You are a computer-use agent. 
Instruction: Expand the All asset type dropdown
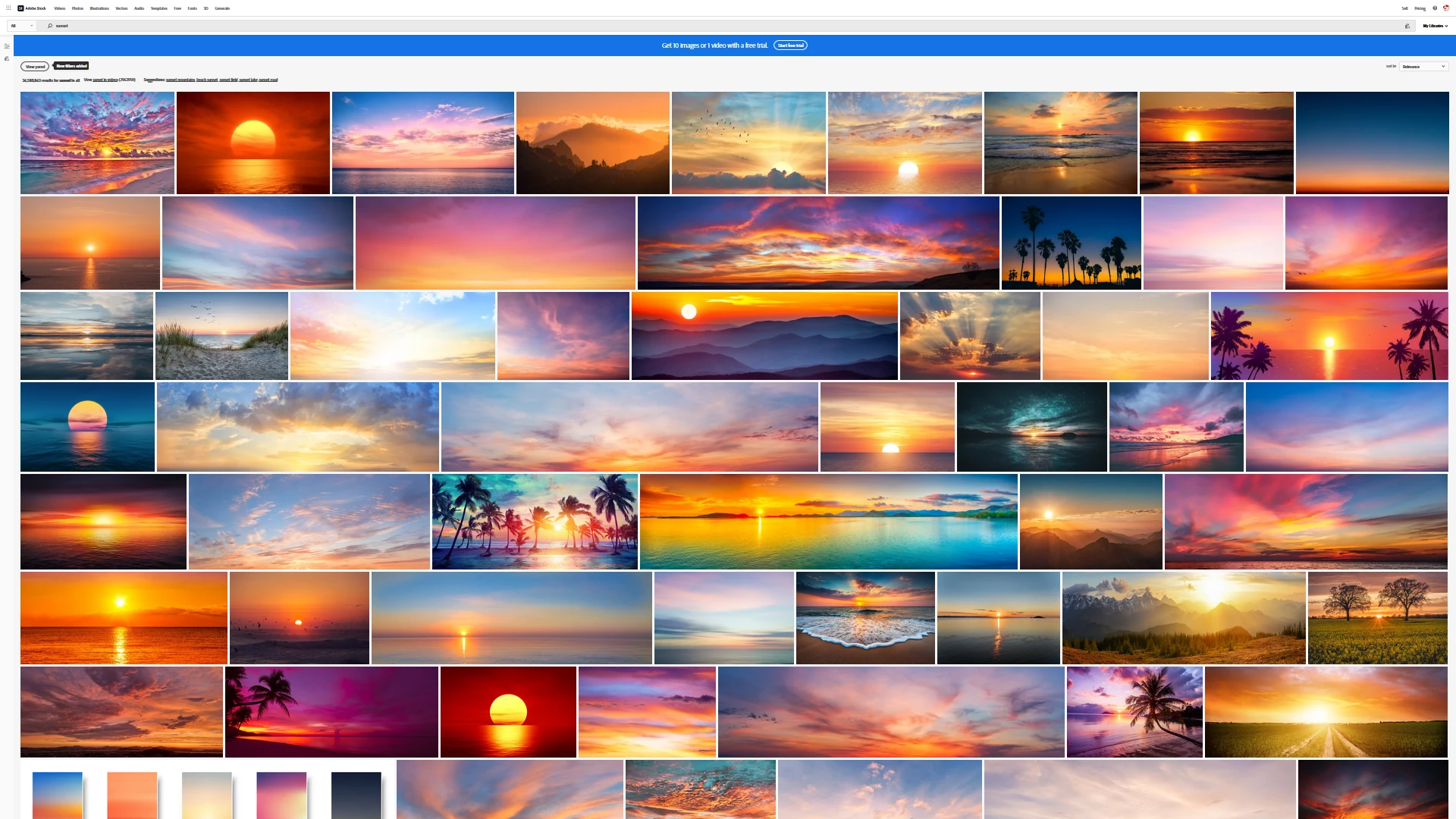click(21, 26)
